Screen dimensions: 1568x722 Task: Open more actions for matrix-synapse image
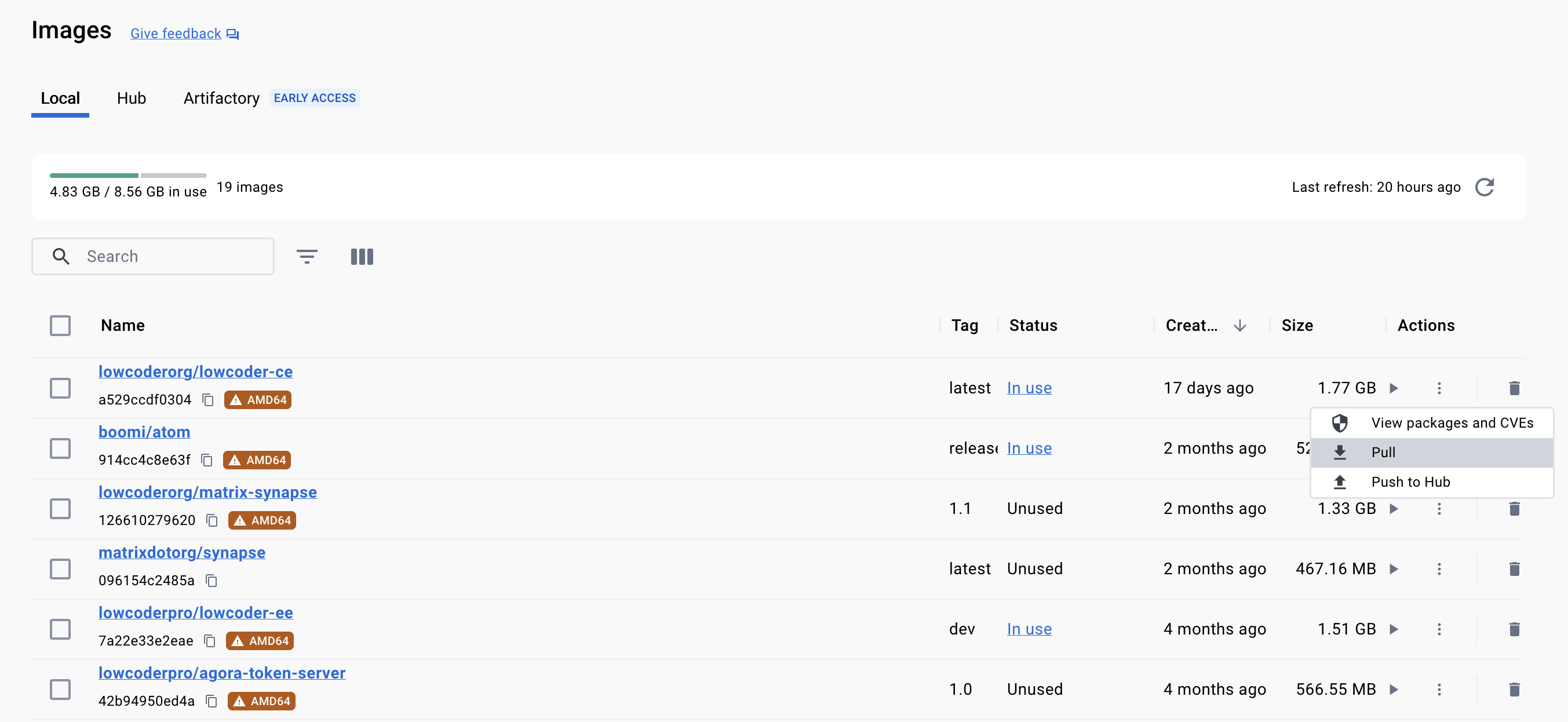pyautogui.click(x=1439, y=508)
